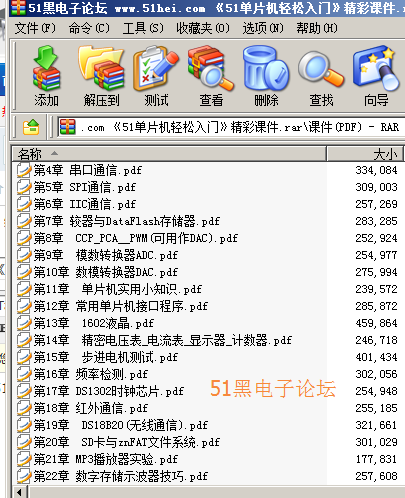Select file 第13章 1602液晶.pdf

click(x=85, y=323)
